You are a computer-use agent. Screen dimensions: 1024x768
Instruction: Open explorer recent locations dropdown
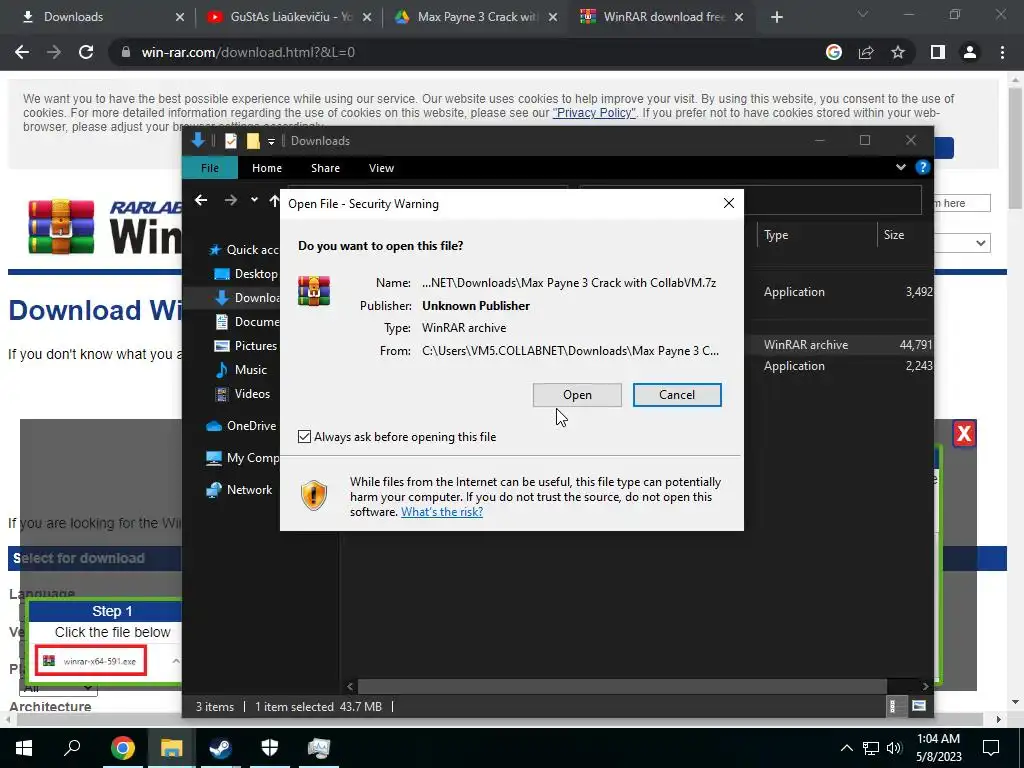click(254, 200)
